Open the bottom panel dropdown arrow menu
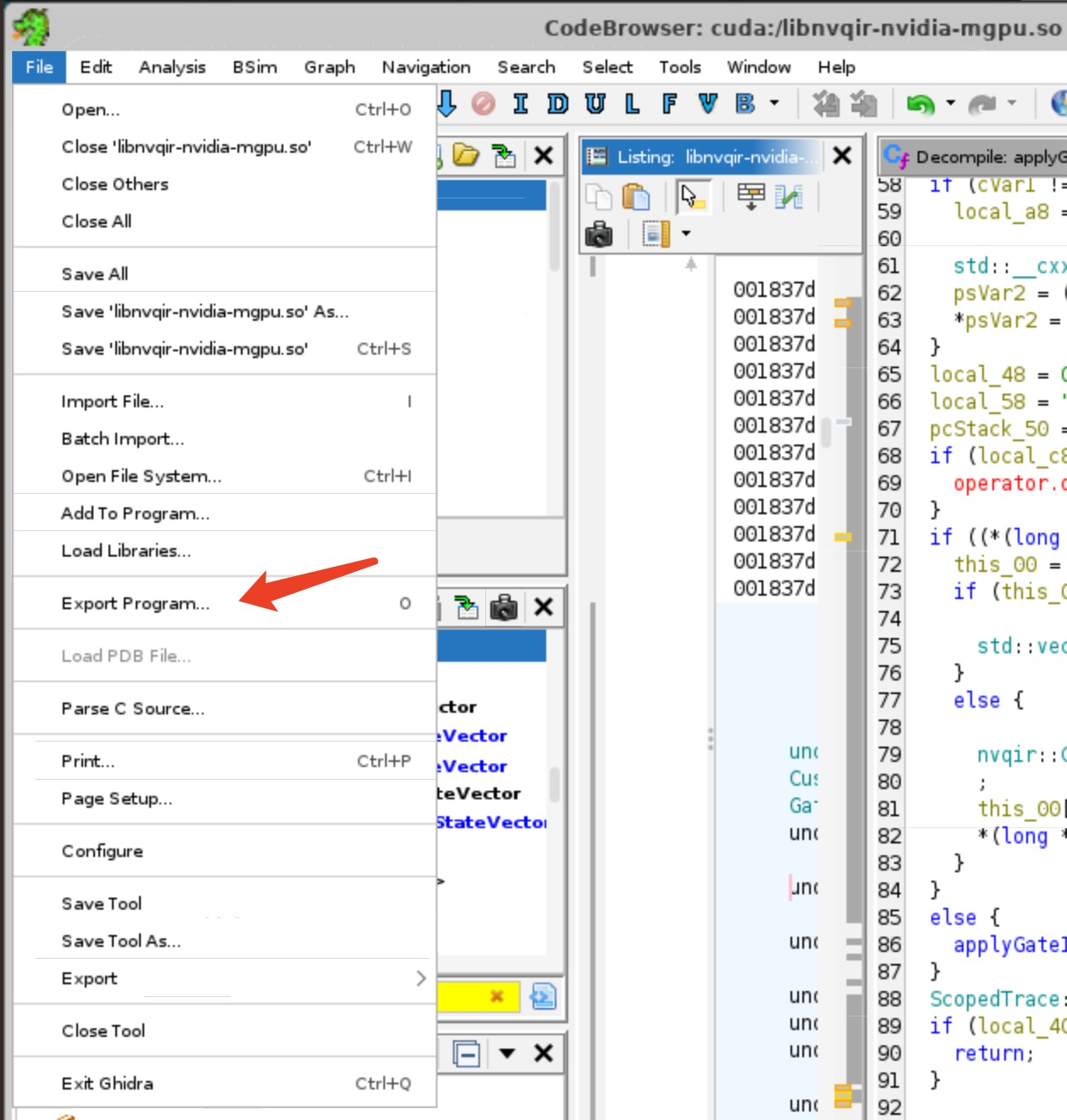 [x=507, y=1054]
